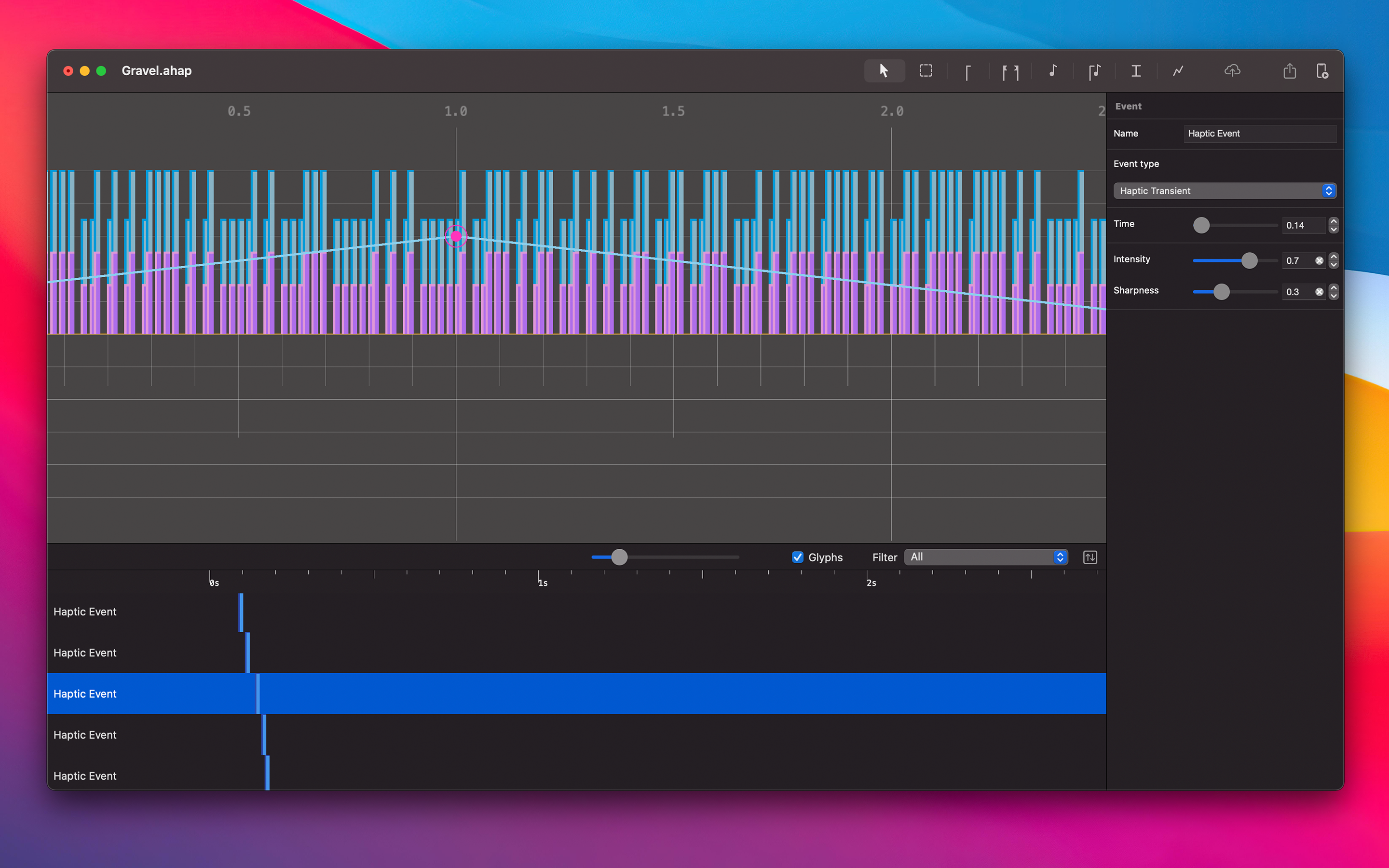The height and width of the screenshot is (868, 1389).
Task: Uncheck the Glyphs checkbox
Action: [x=797, y=557]
